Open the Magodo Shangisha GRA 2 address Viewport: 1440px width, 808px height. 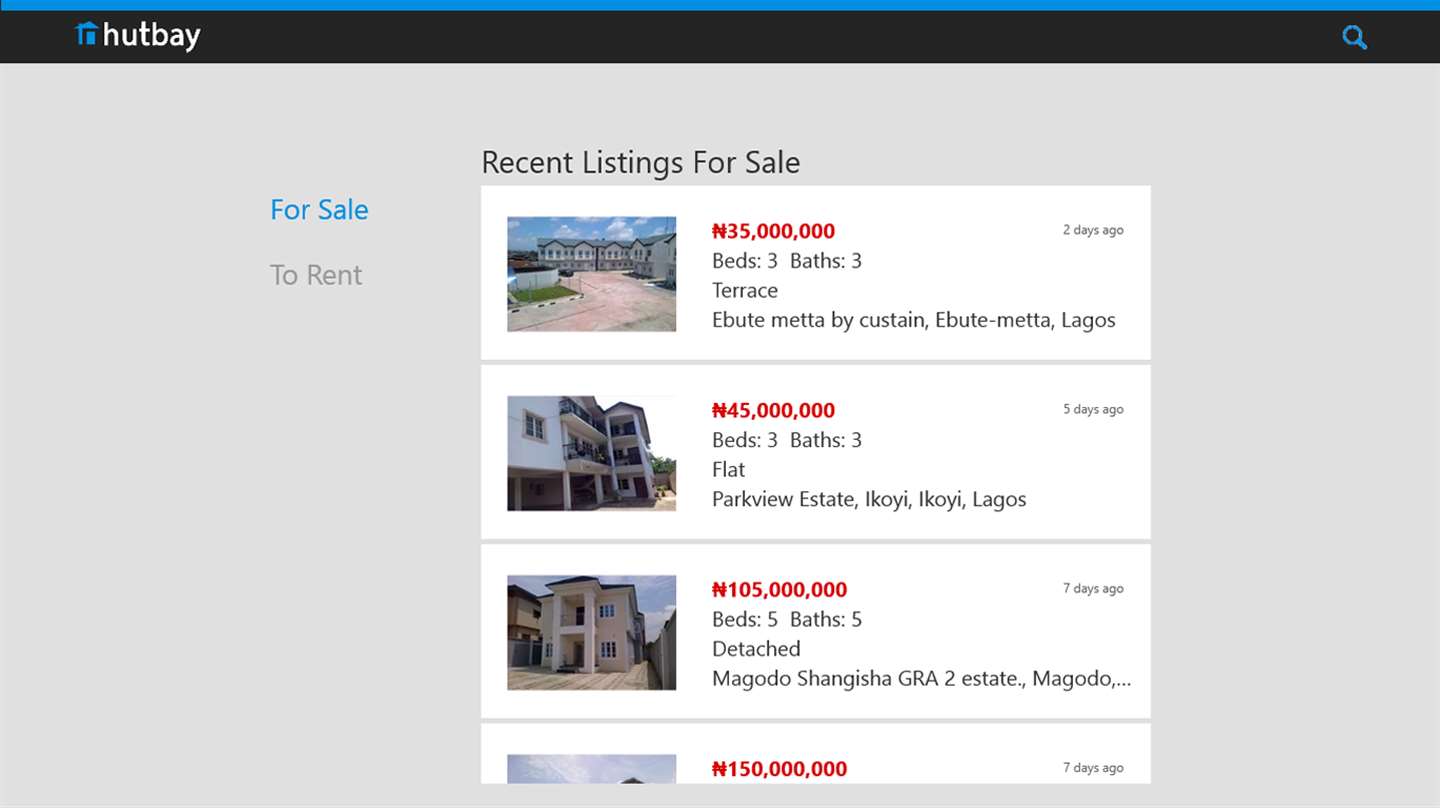click(x=921, y=679)
